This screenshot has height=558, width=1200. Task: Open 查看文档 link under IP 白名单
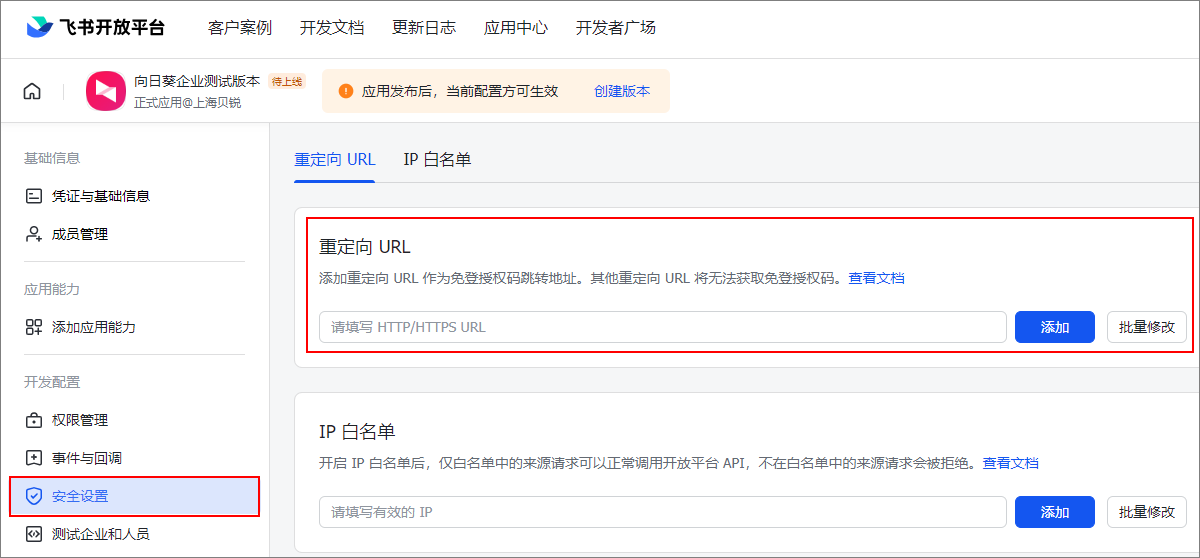(x=1011, y=463)
